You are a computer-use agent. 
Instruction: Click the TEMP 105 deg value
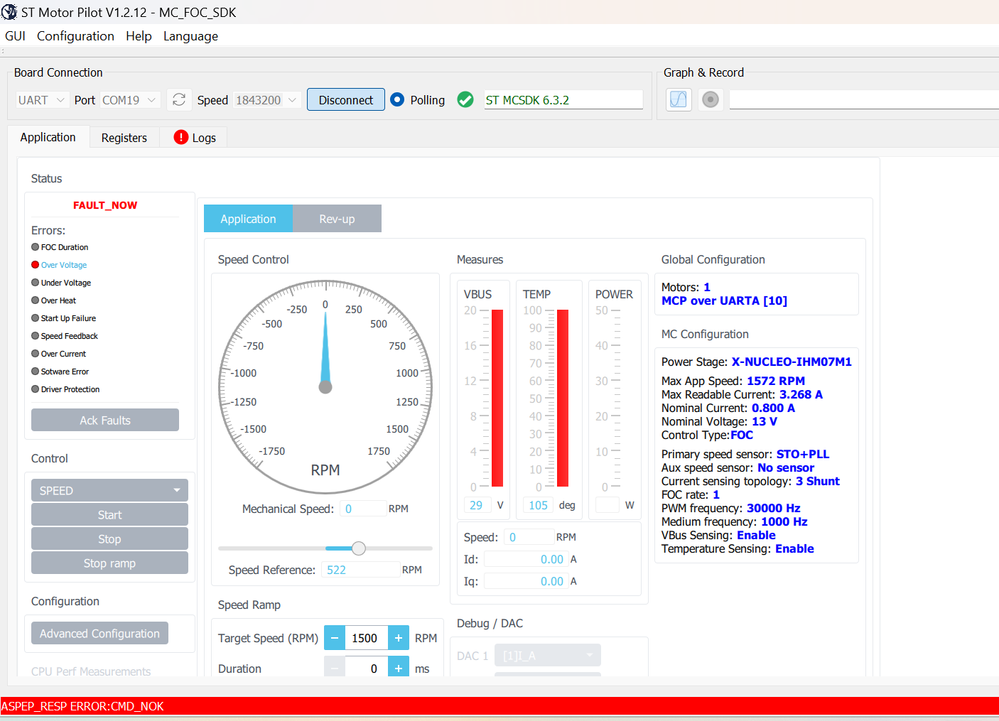[x=538, y=505]
